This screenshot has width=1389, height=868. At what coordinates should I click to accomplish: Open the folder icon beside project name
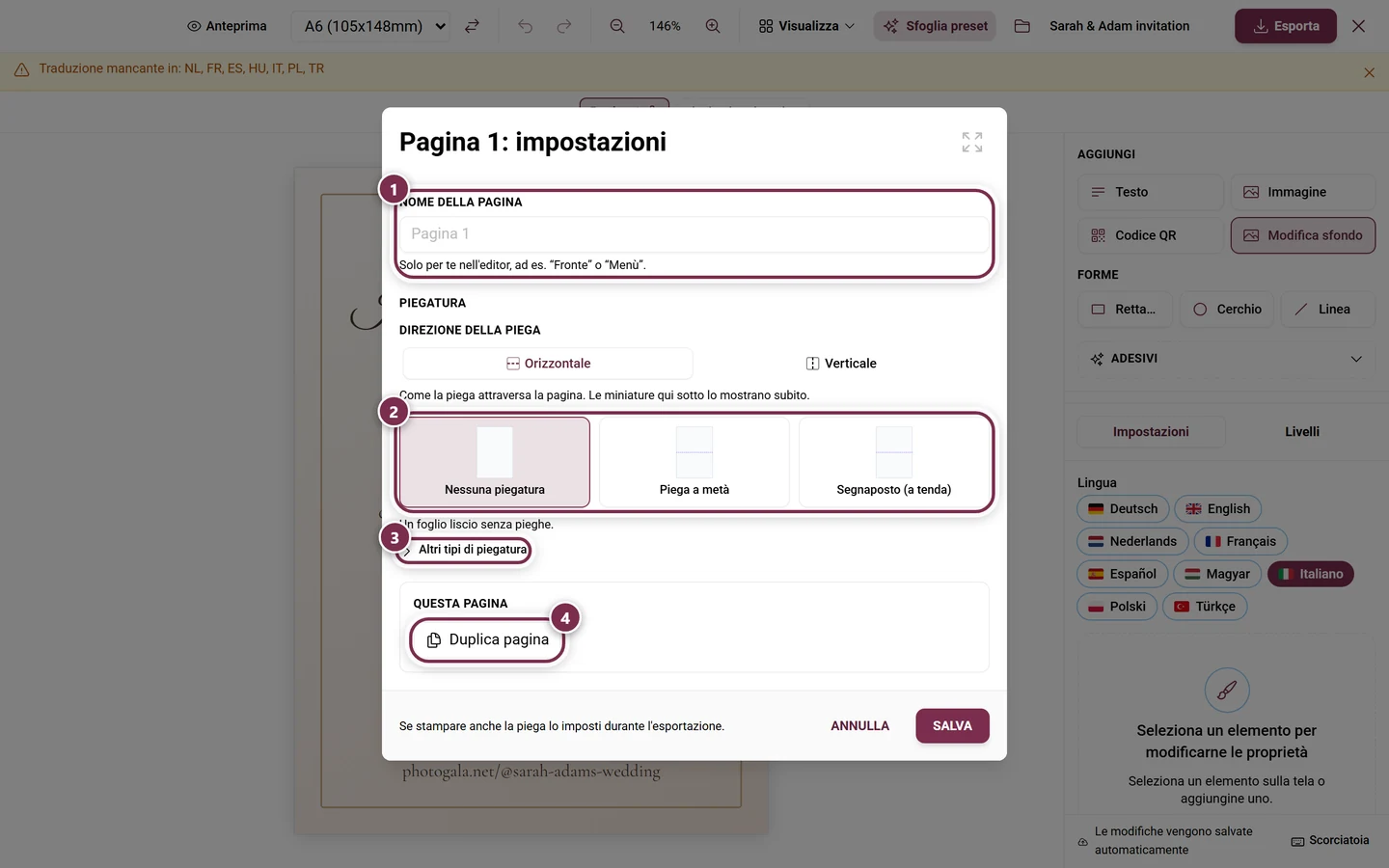pos(1022,26)
